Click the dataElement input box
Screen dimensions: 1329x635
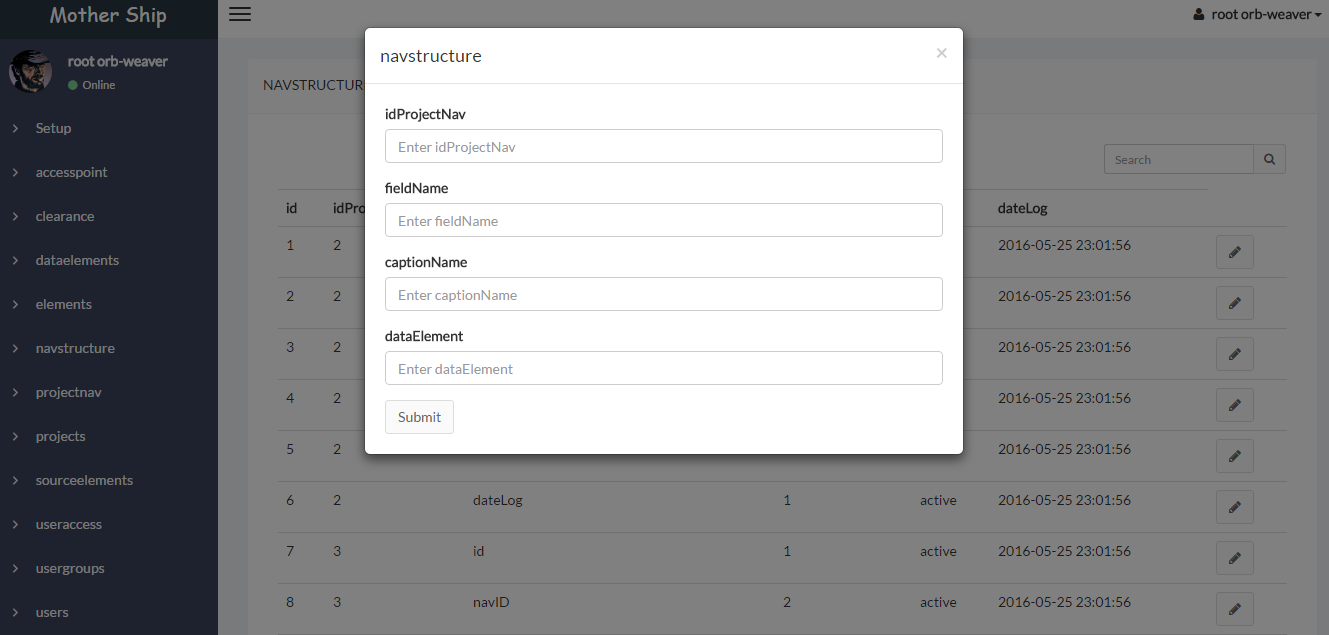[663, 368]
